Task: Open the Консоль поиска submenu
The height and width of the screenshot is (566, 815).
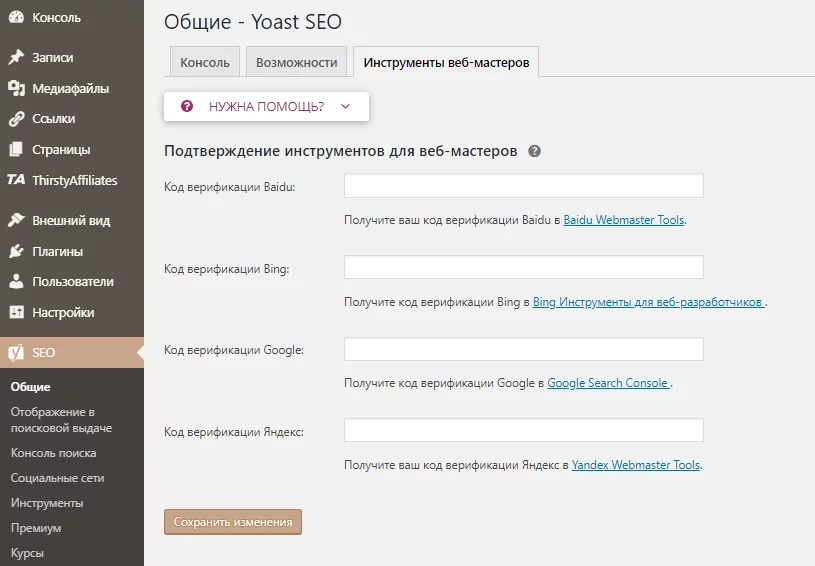Action: click(x=54, y=453)
